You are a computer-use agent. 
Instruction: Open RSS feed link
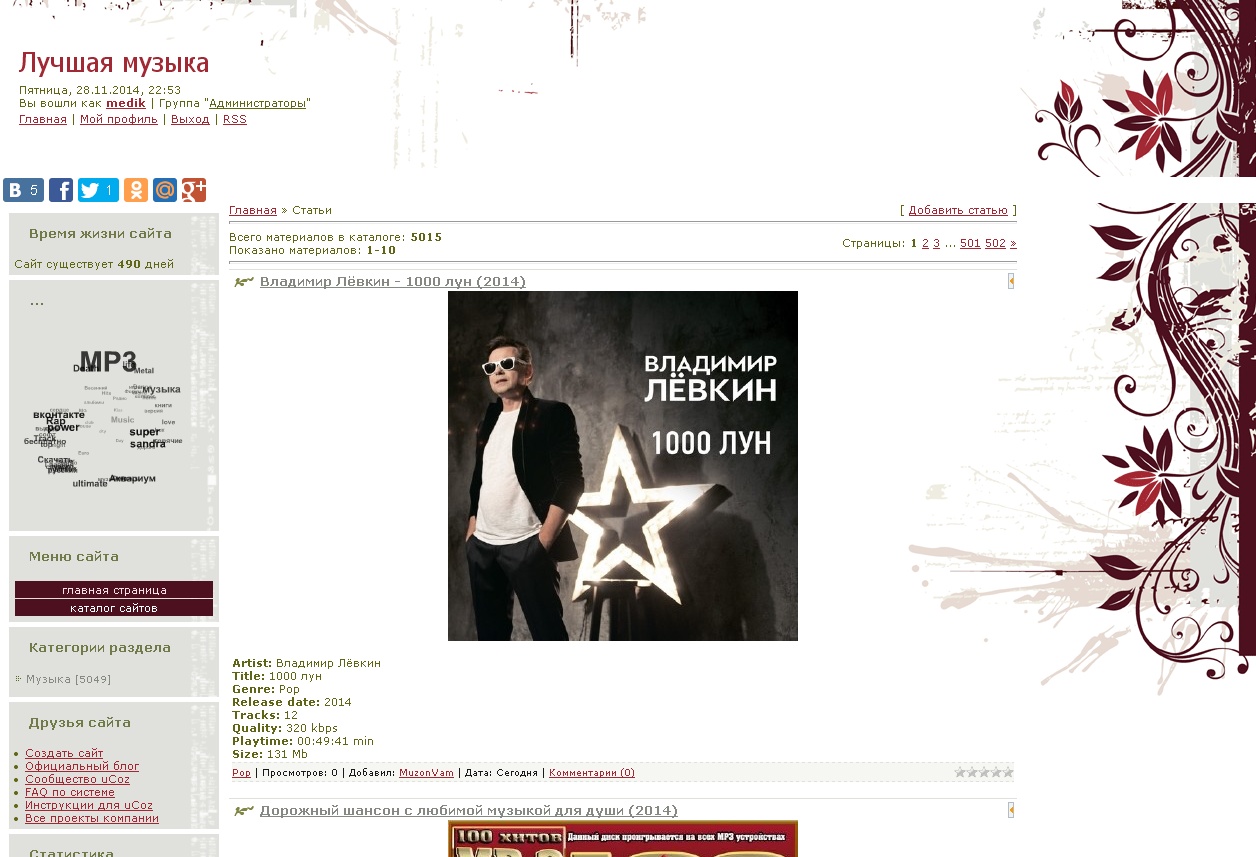point(235,119)
